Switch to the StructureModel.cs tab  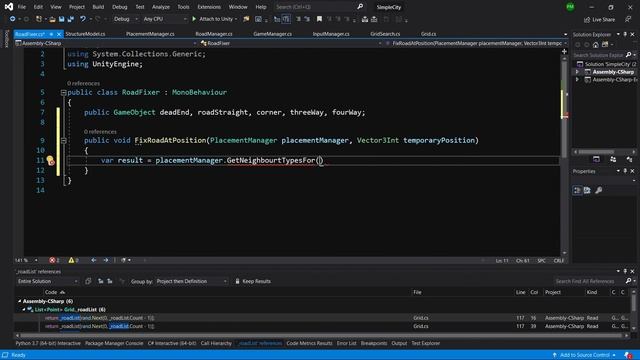pyautogui.click(x=85, y=34)
